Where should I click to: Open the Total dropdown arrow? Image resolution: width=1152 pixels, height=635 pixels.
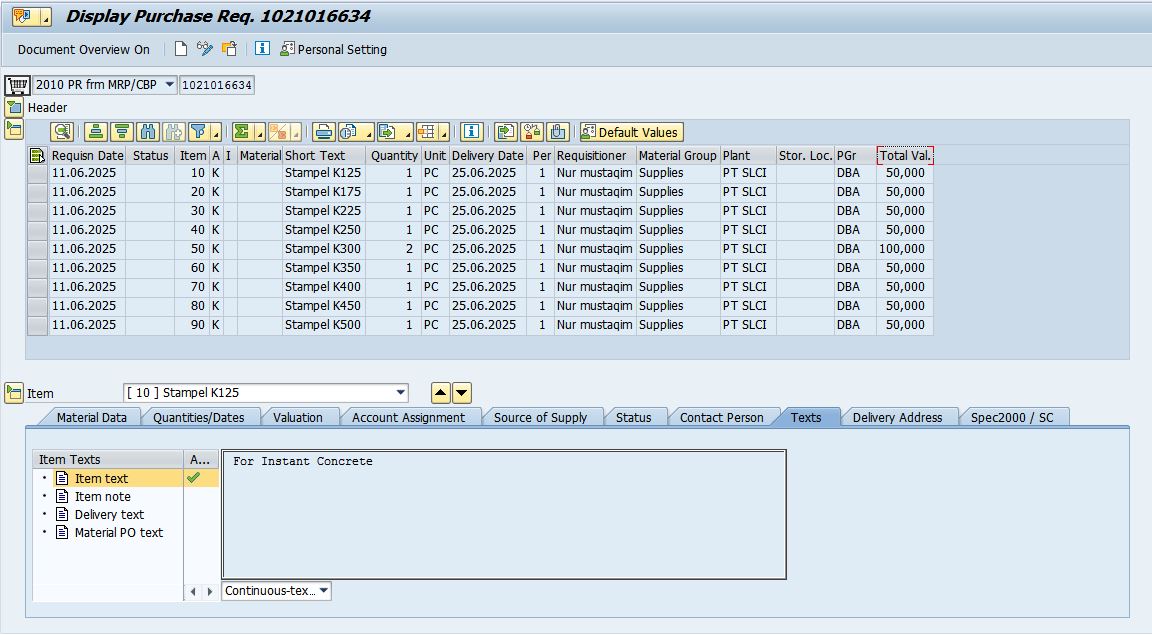tap(259, 133)
